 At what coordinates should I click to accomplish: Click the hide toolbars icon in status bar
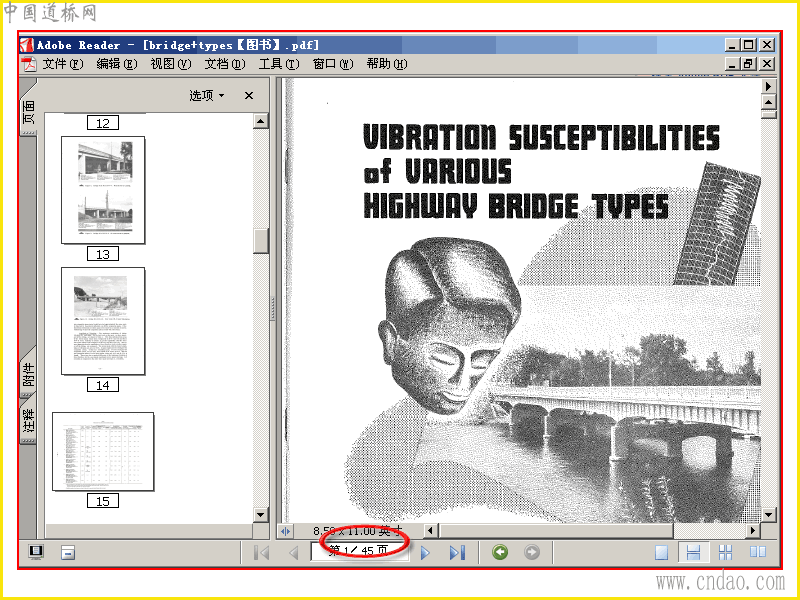coord(68,553)
